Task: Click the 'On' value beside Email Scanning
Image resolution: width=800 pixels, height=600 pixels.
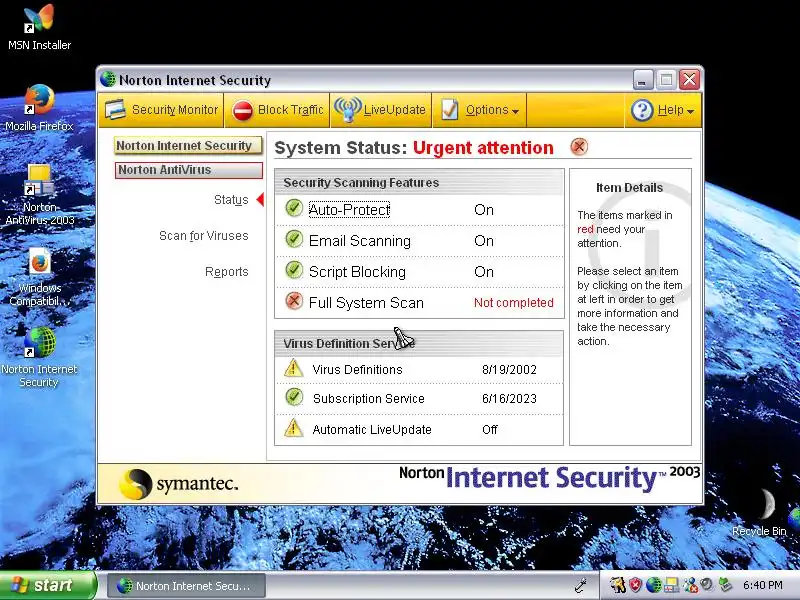Action: pyautogui.click(x=484, y=241)
